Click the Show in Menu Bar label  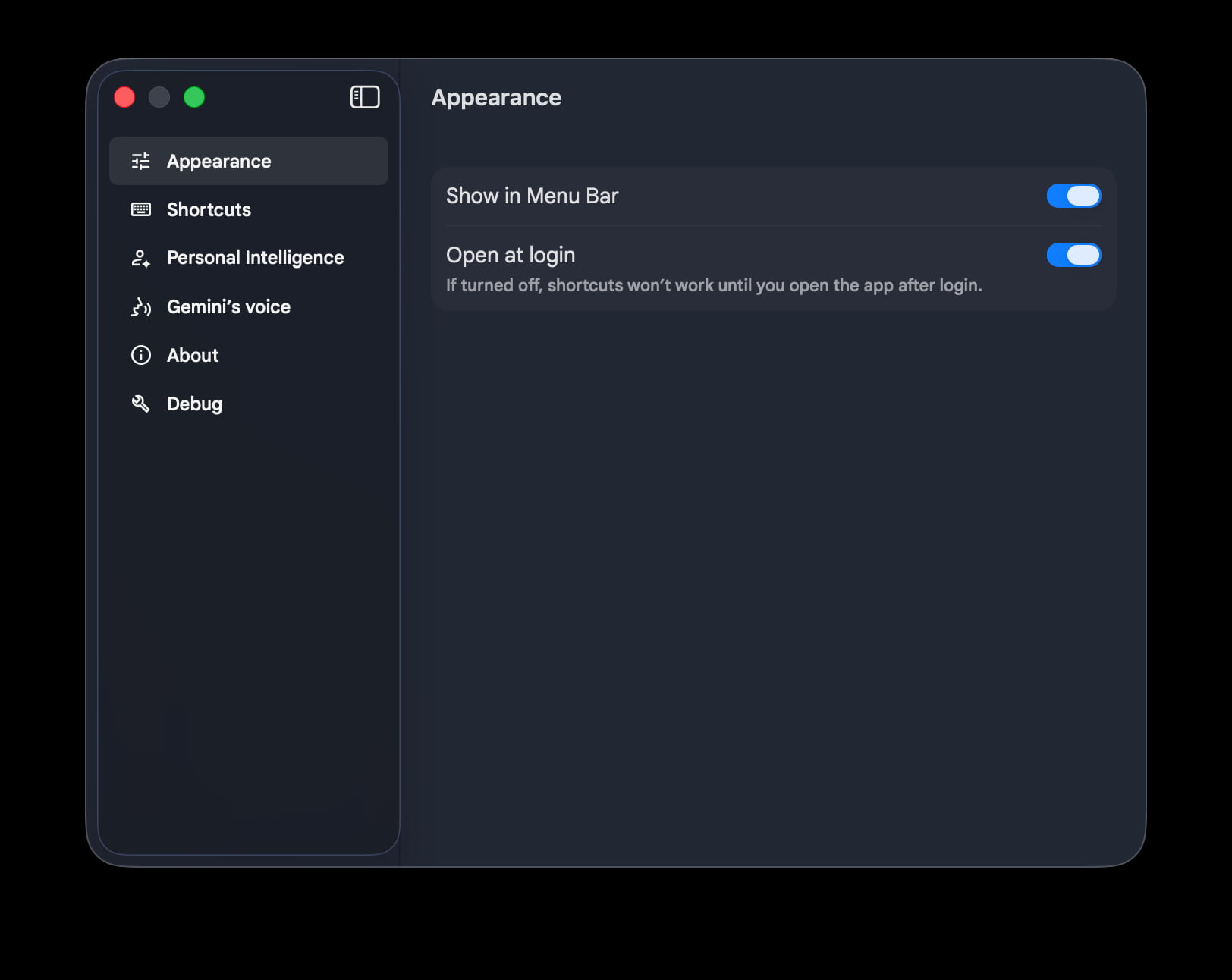(532, 196)
